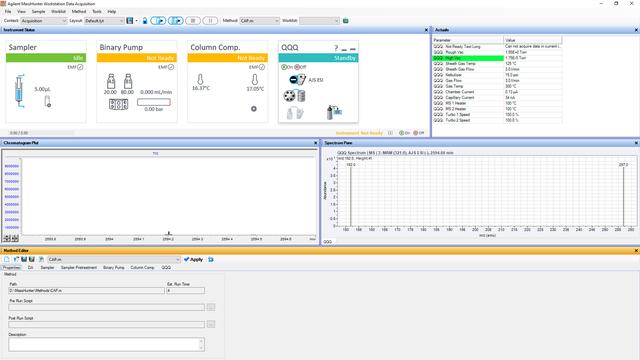Click the QQQ gas cylinder icon

(x=334, y=112)
